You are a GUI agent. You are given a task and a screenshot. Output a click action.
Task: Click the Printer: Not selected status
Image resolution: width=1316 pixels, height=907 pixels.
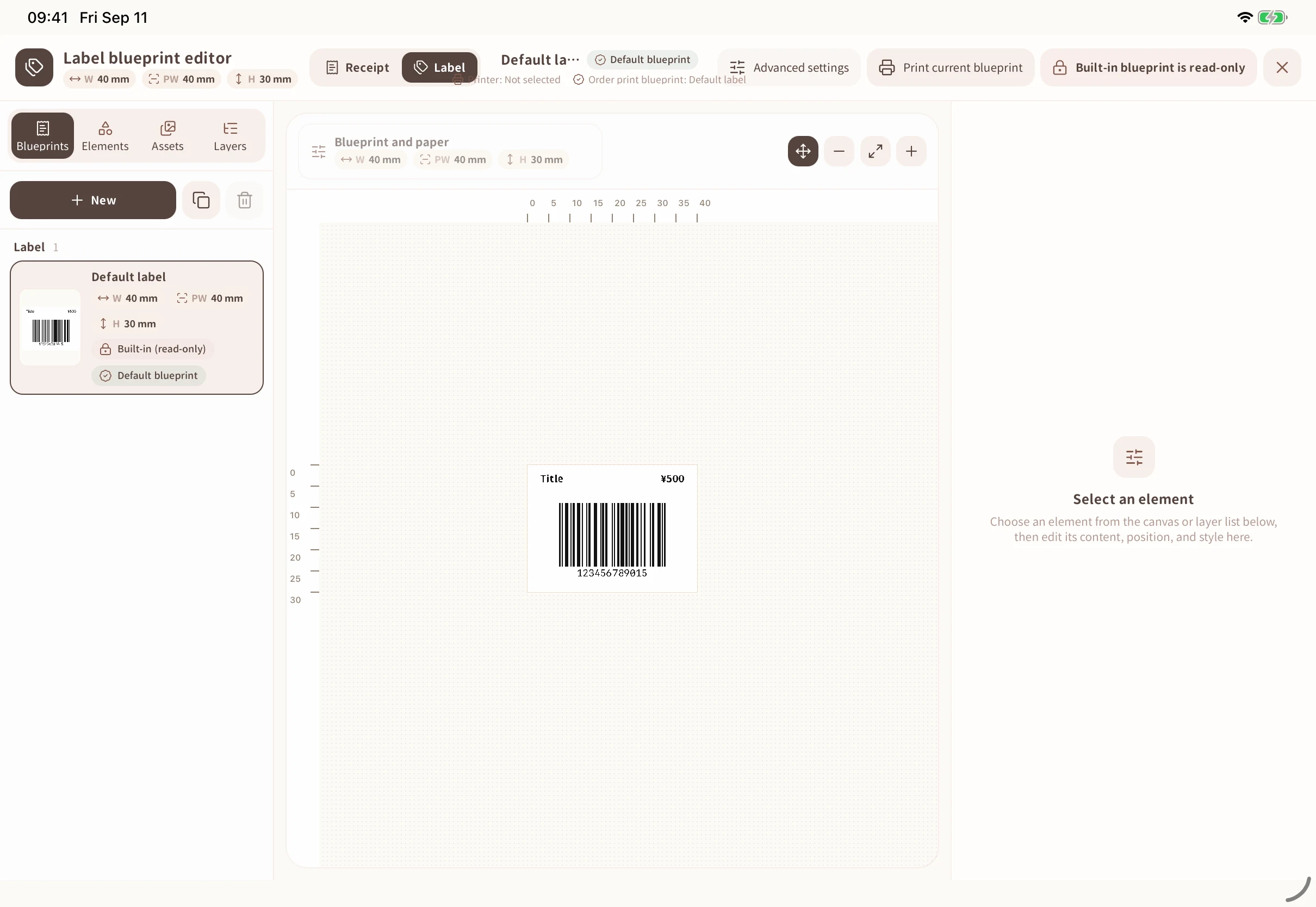click(x=507, y=79)
